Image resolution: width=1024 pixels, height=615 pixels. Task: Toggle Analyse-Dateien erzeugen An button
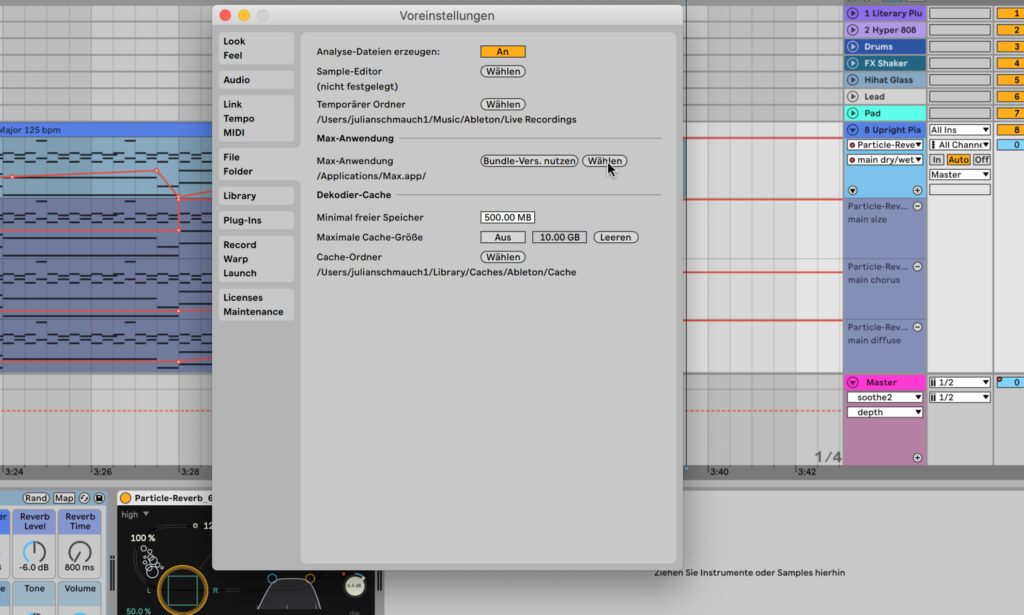(x=502, y=52)
